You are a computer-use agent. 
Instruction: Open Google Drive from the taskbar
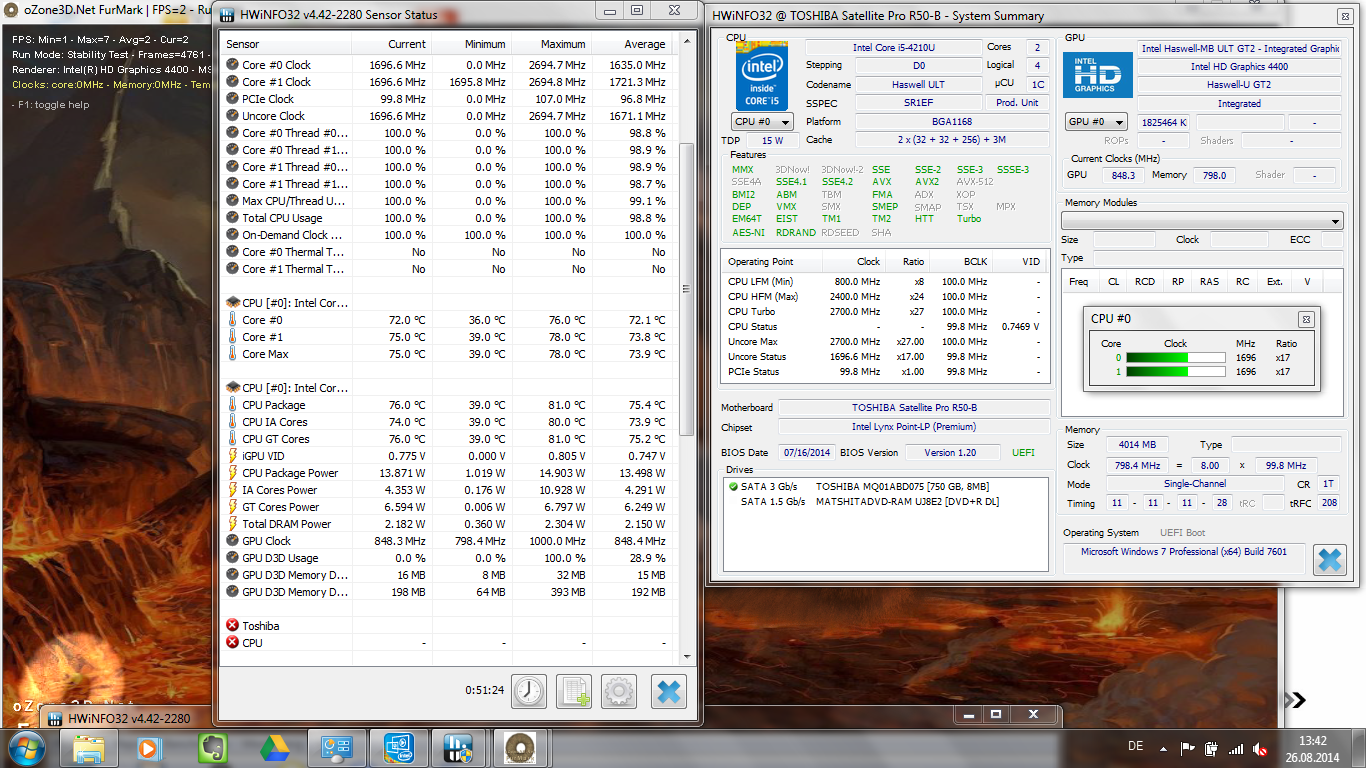tap(274, 748)
